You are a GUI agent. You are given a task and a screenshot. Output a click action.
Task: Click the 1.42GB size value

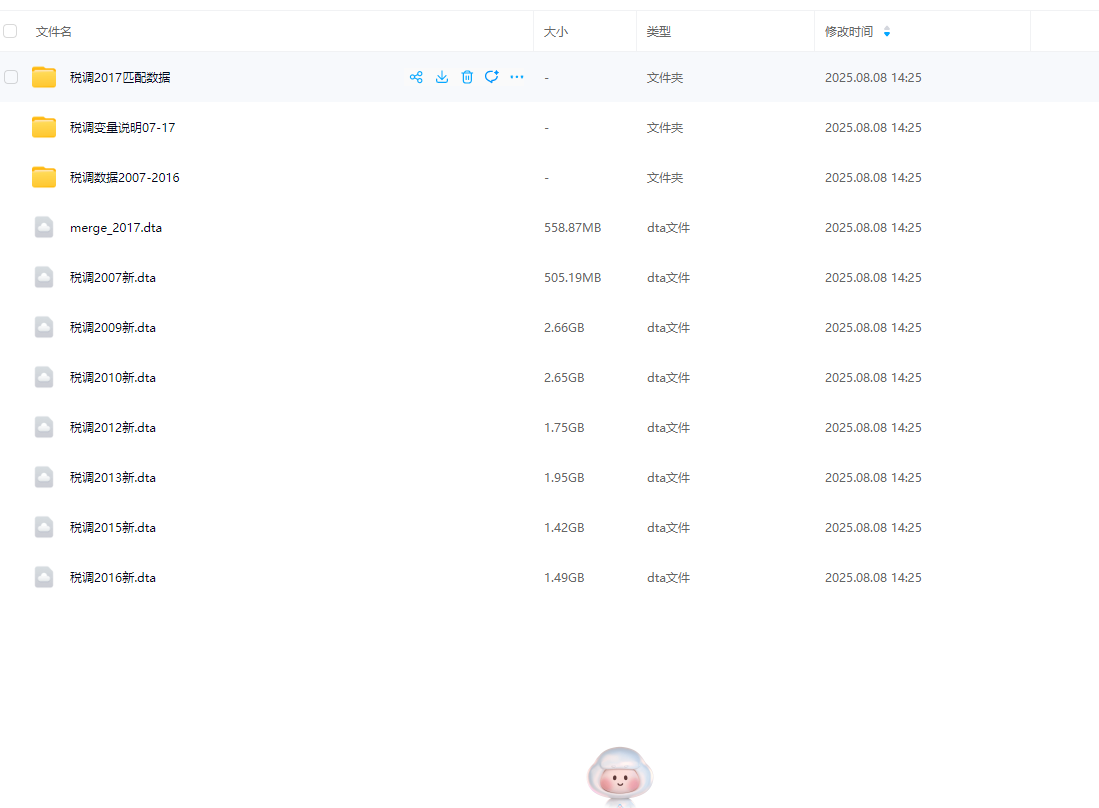[564, 528]
